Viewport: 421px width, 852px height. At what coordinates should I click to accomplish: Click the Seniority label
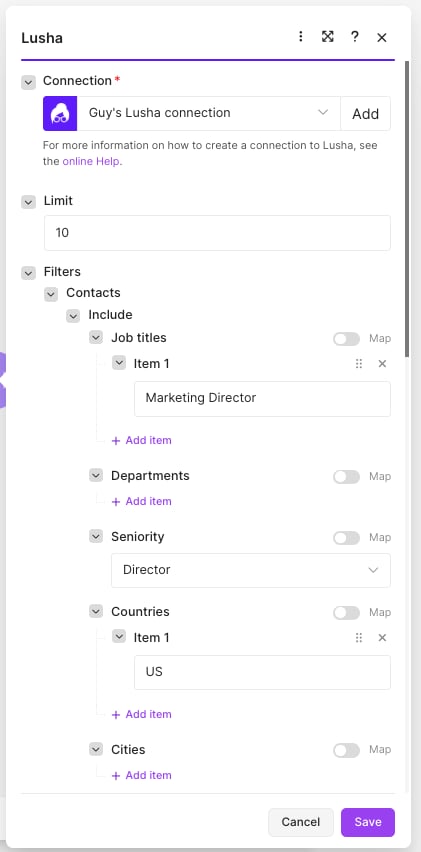pos(137,536)
